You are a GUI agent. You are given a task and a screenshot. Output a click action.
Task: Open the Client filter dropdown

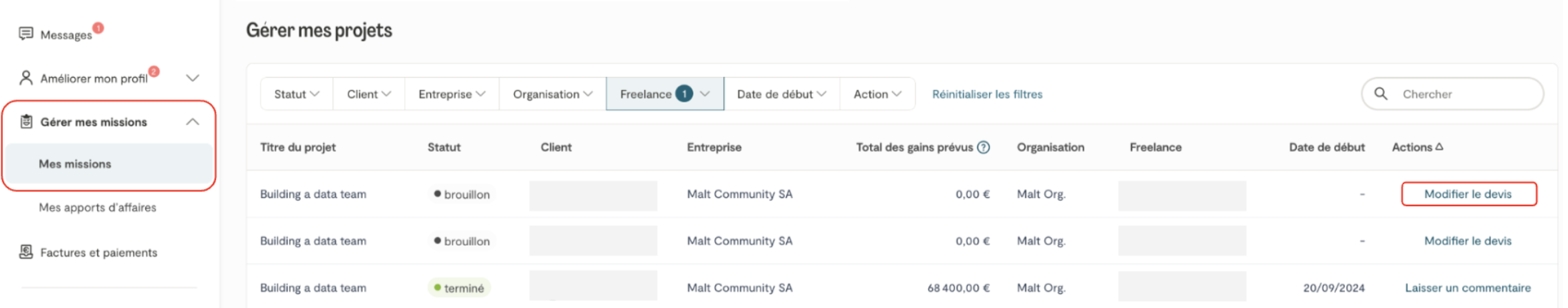369,94
